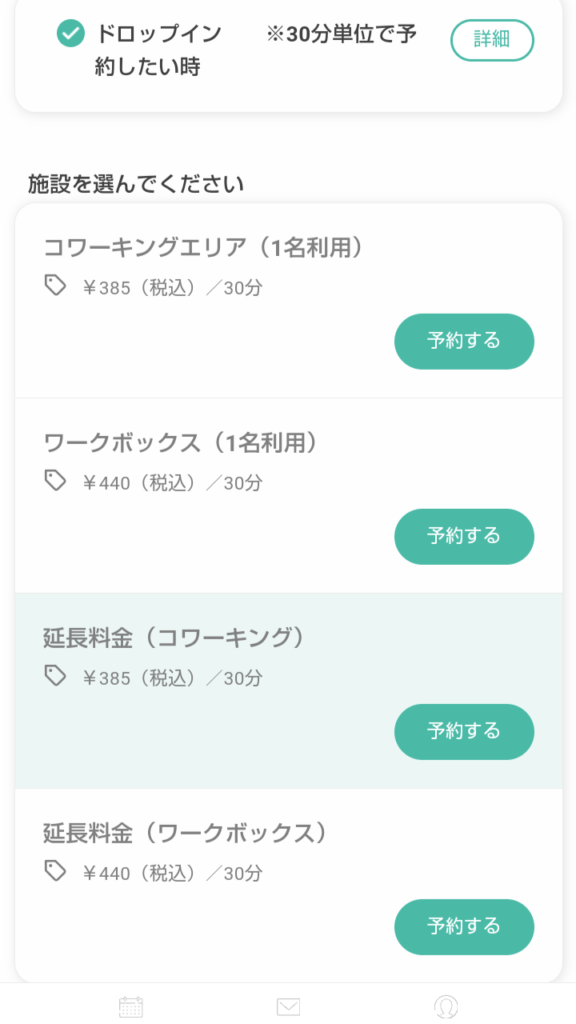Reserve コワーキングエリア with 予約する button

click(464, 341)
